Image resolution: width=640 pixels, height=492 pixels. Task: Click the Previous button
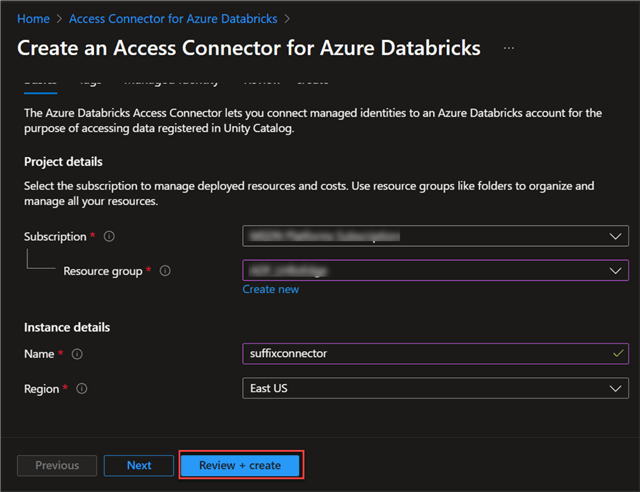(57, 465)
